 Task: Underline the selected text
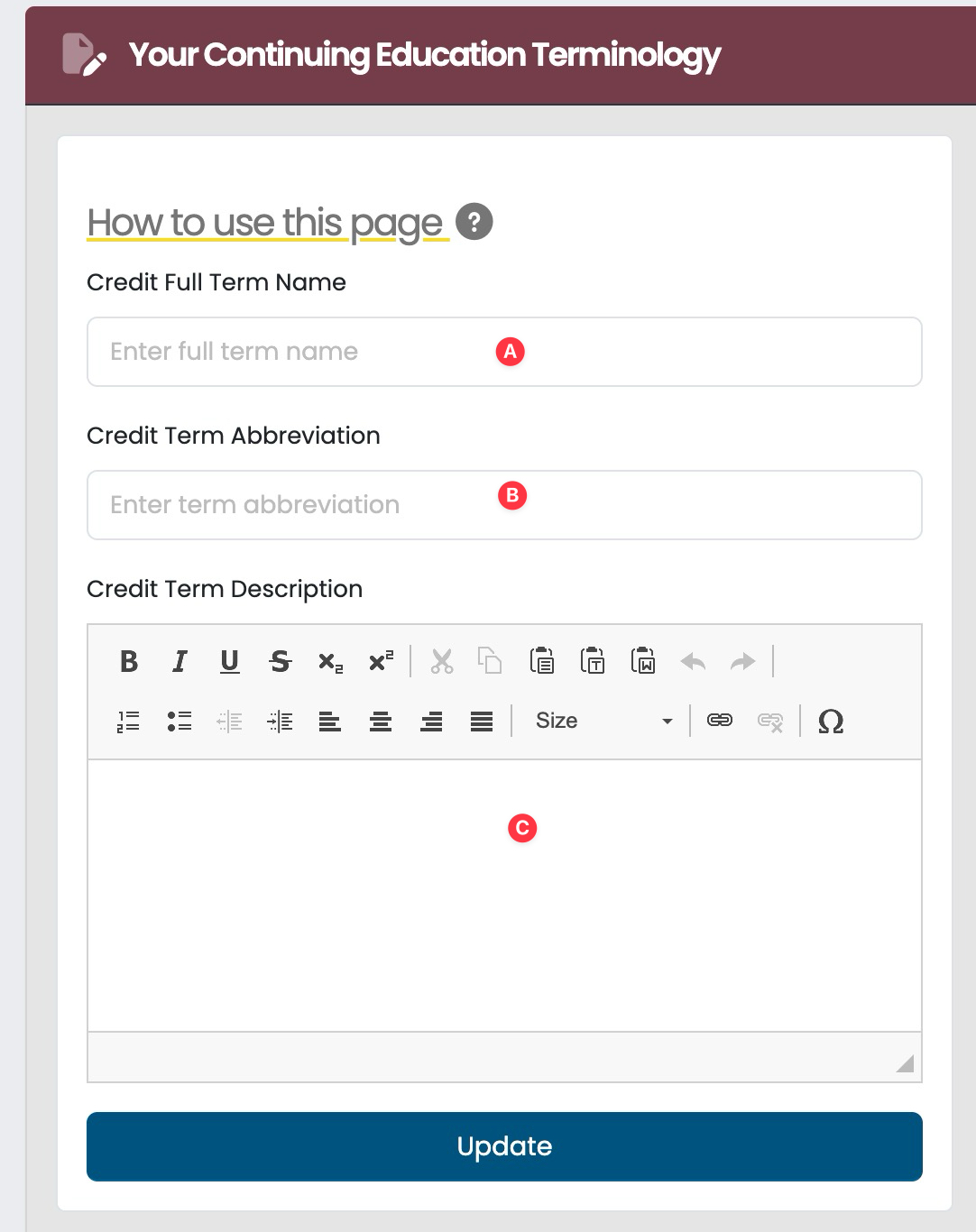pyautogui.click(x=230, y=662)
